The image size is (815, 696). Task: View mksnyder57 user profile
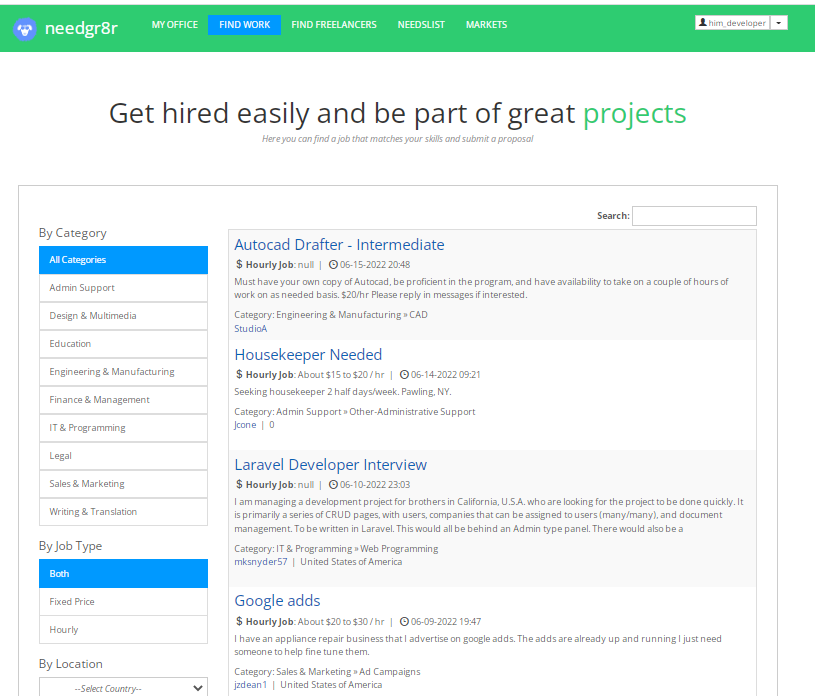[260, 562]
